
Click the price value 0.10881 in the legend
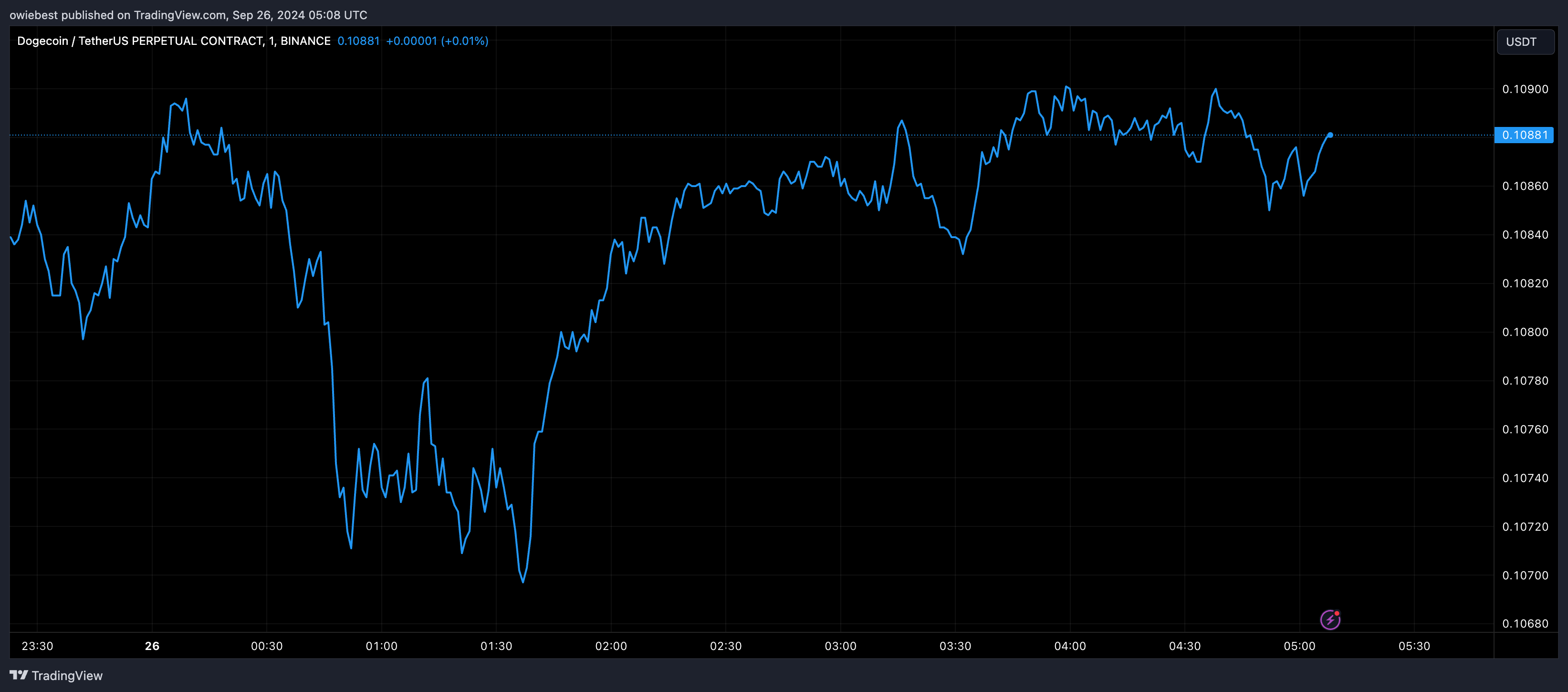[358, 41]
